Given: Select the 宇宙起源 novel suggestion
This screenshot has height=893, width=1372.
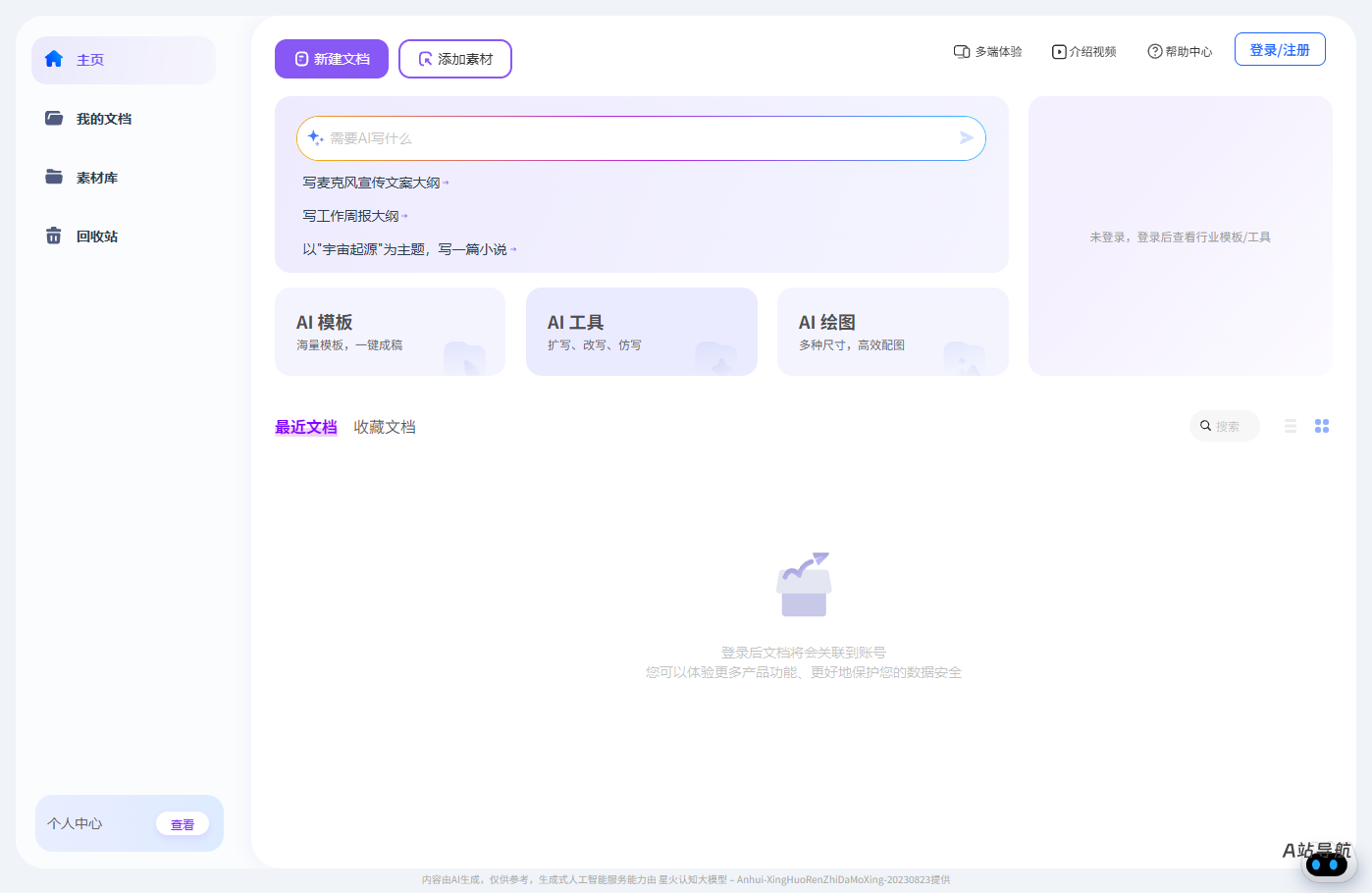Looking at the screenshot, I should tap(409, 249).
